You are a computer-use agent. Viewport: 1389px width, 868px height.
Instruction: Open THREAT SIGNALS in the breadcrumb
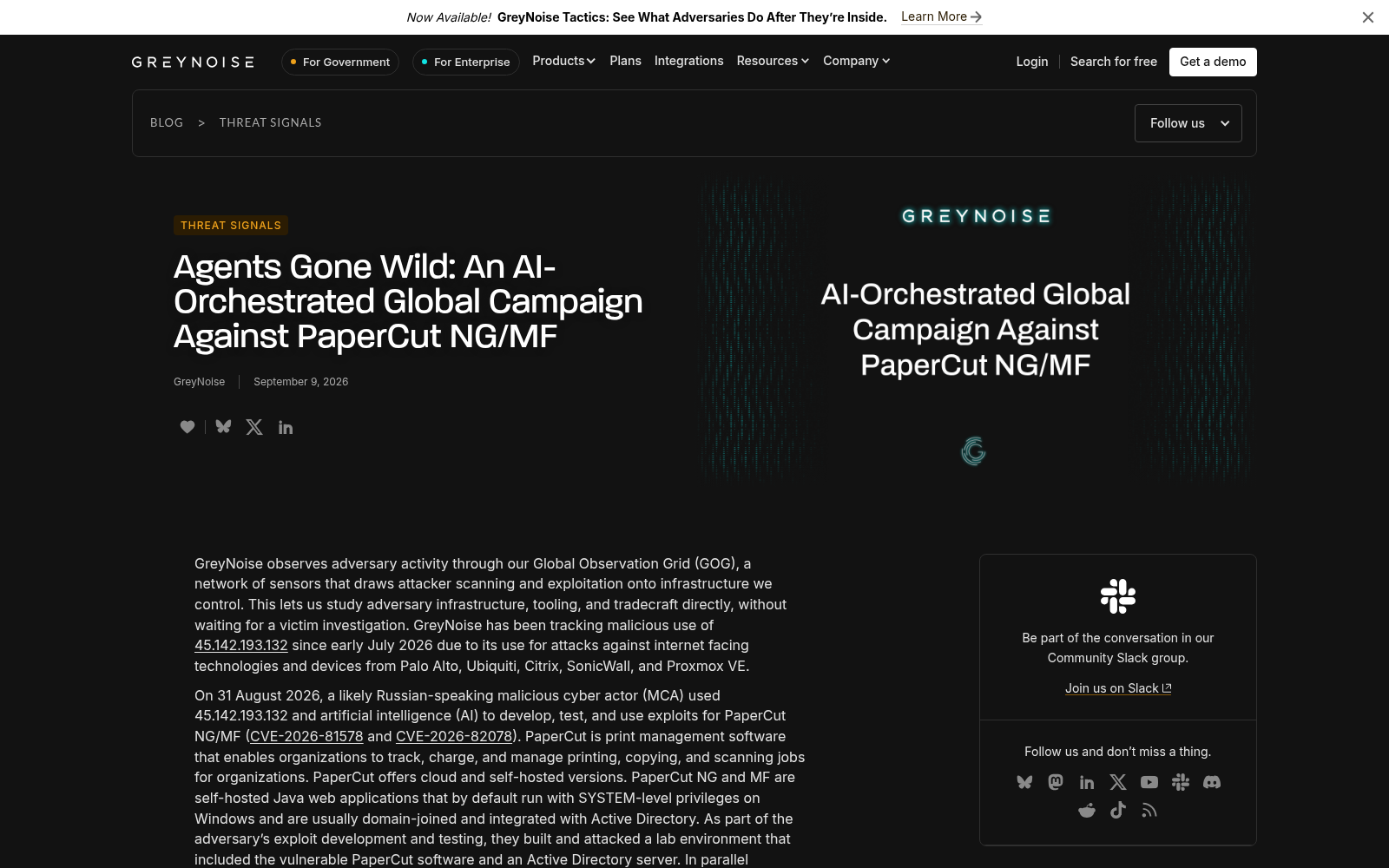coord(270,122)
